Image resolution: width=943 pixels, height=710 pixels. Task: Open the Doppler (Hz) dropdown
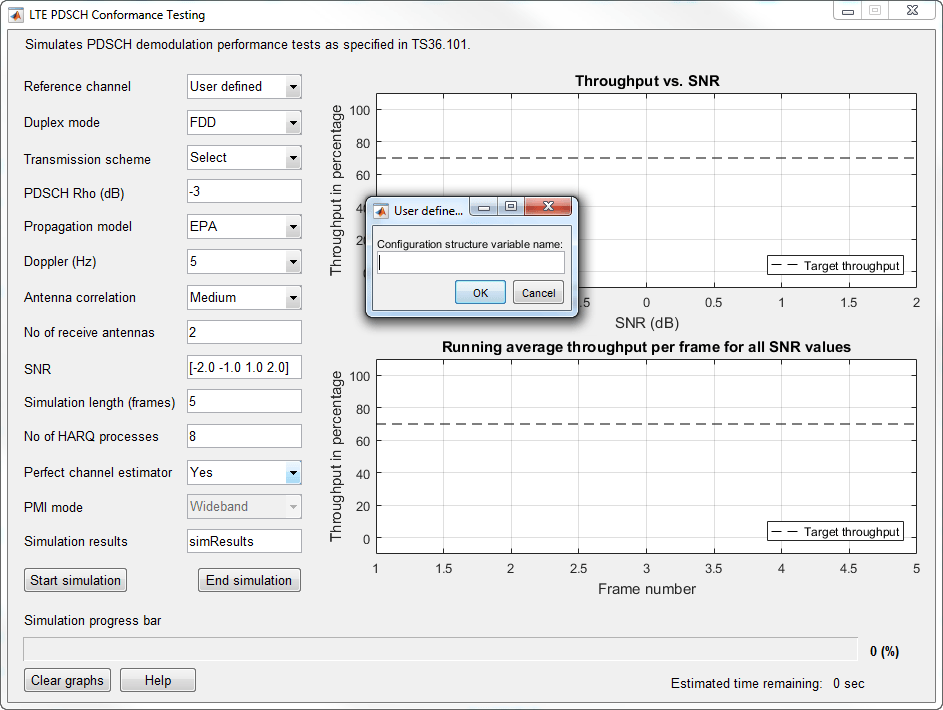244,262
